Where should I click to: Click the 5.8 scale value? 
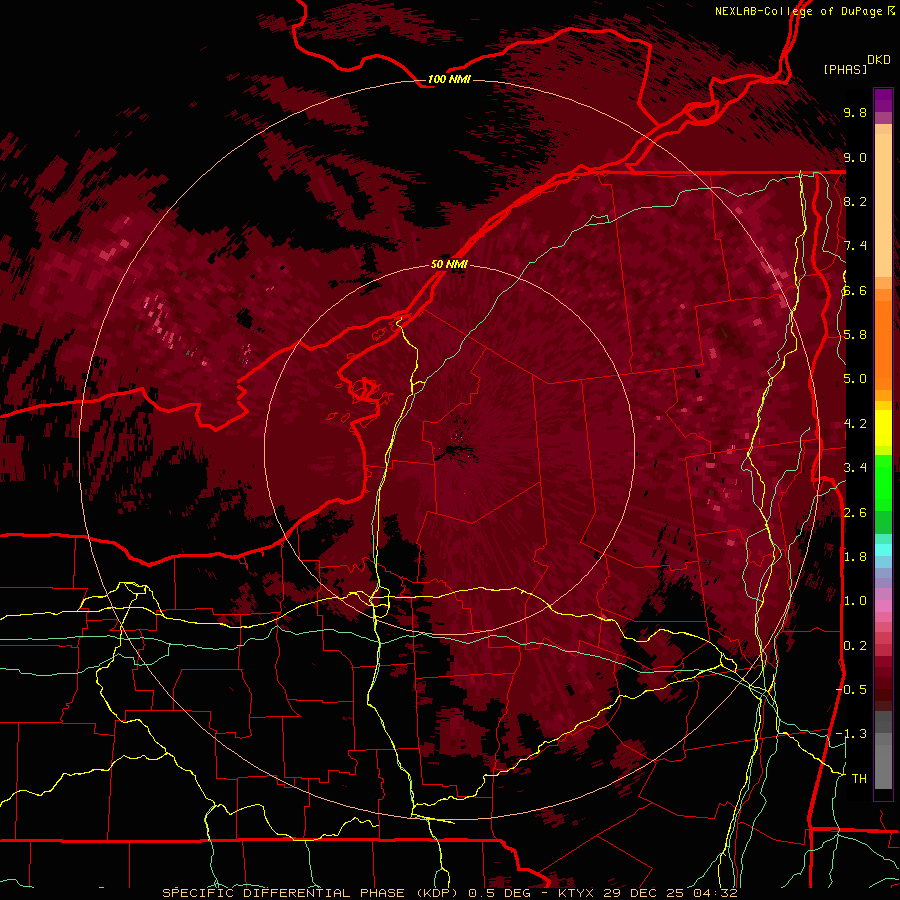pos(855,335)
